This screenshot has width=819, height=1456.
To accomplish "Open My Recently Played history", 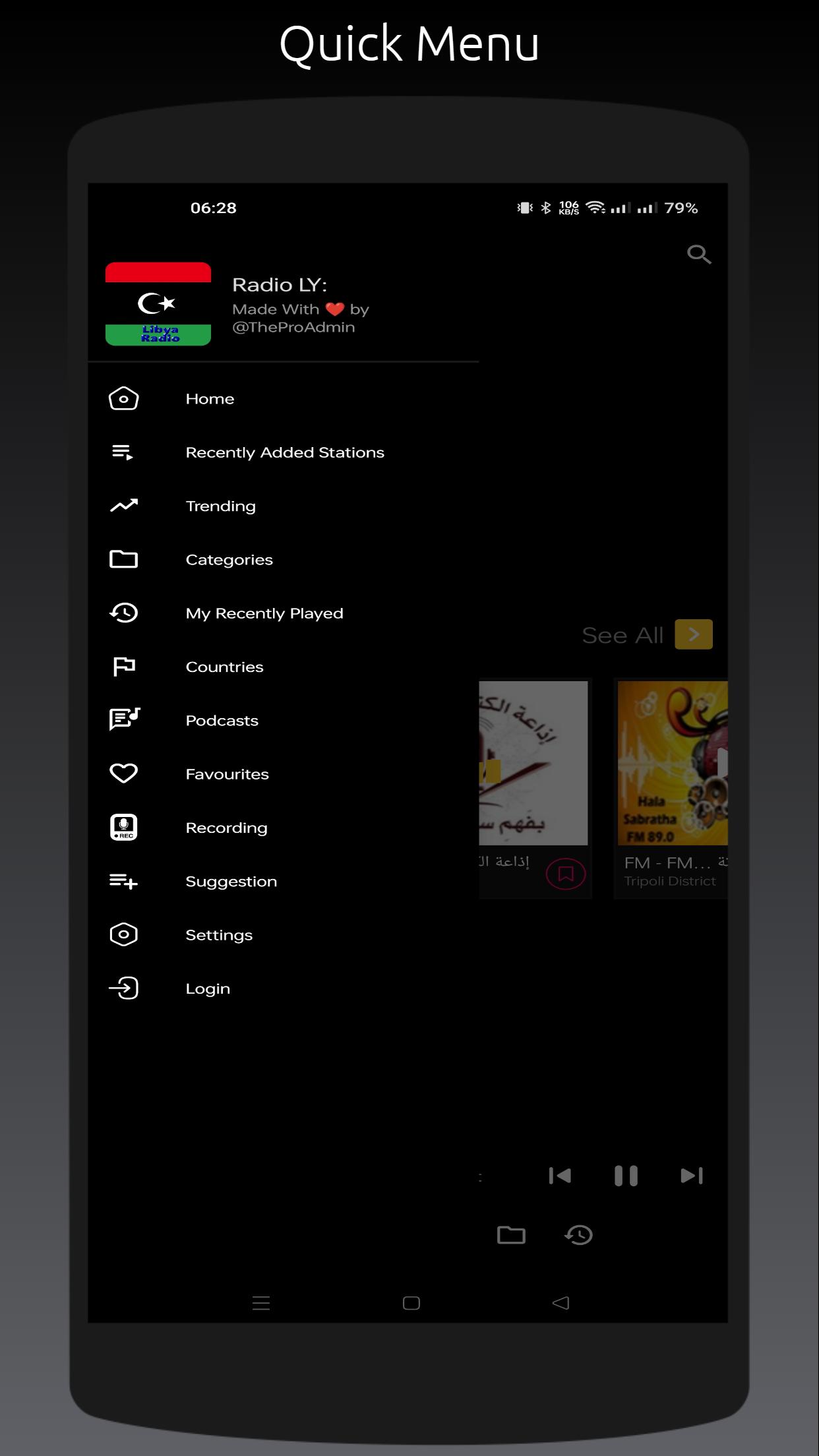I will (x=264, y=613).
